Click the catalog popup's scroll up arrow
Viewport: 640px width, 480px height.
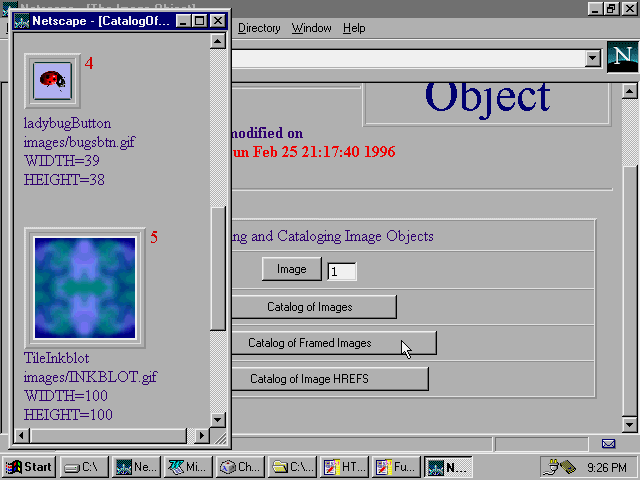pyautogui.click(x=219, y=43)
